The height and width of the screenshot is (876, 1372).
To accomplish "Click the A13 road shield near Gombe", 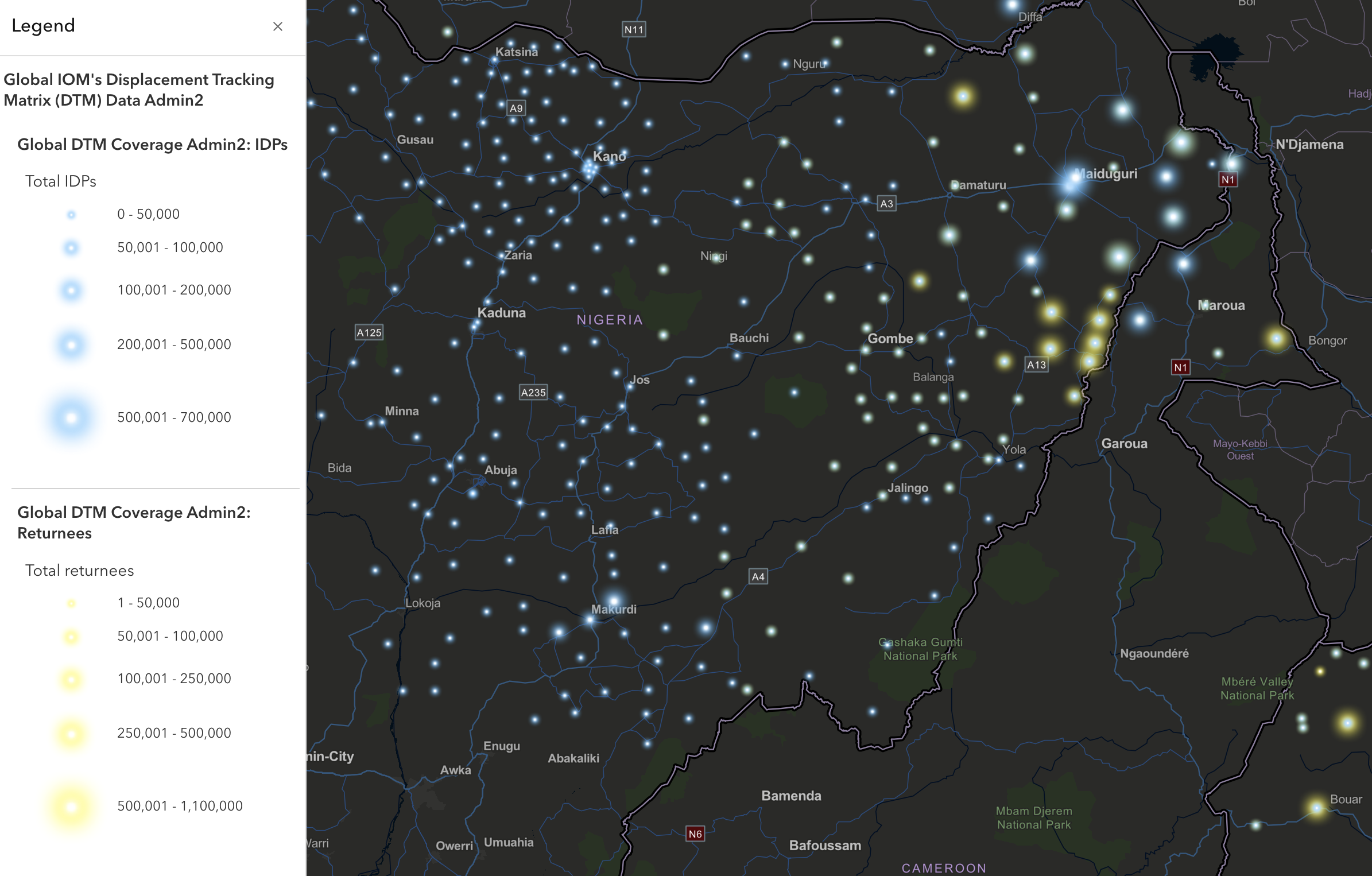I will [1036, 363].
